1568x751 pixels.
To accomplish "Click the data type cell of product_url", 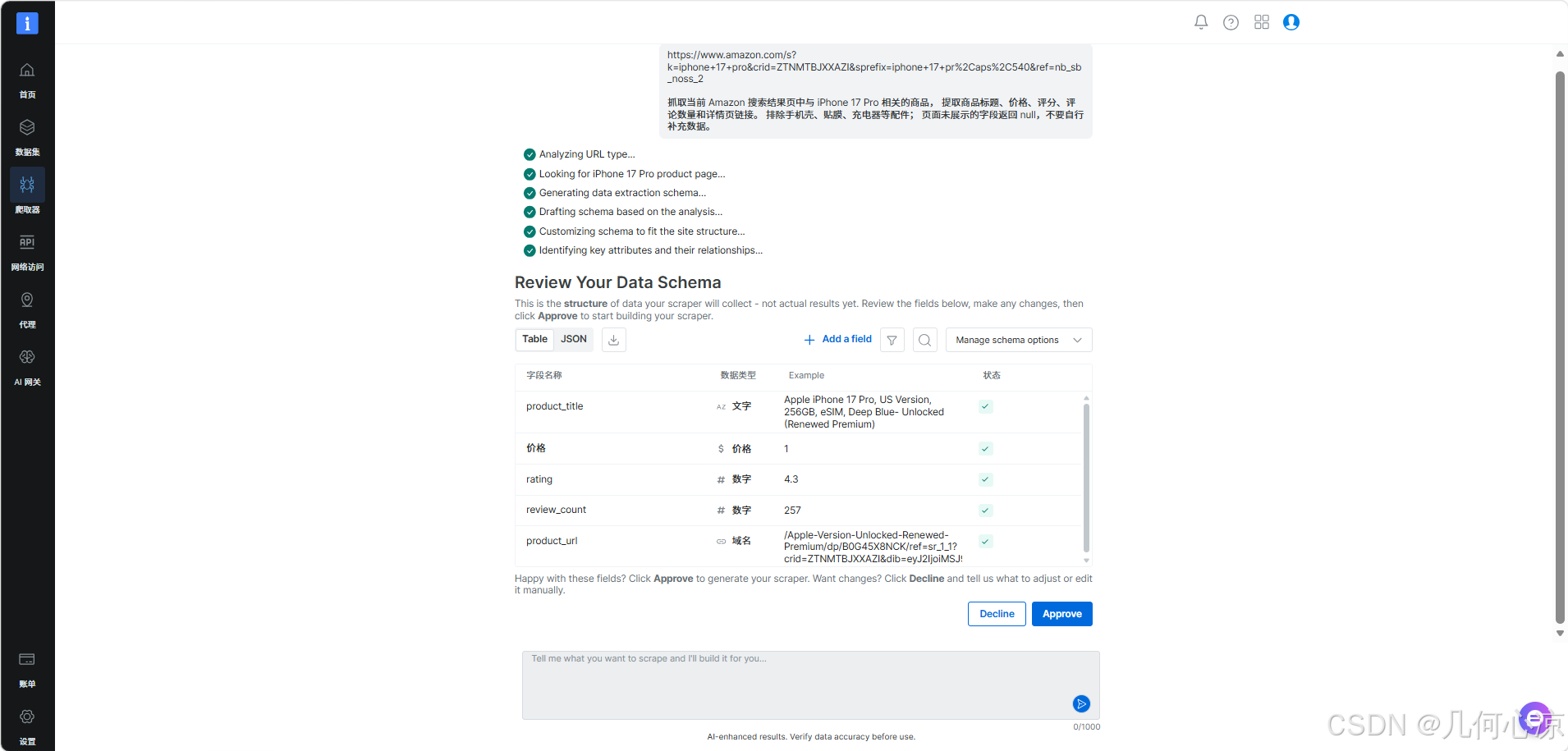I will coord(734,541).
